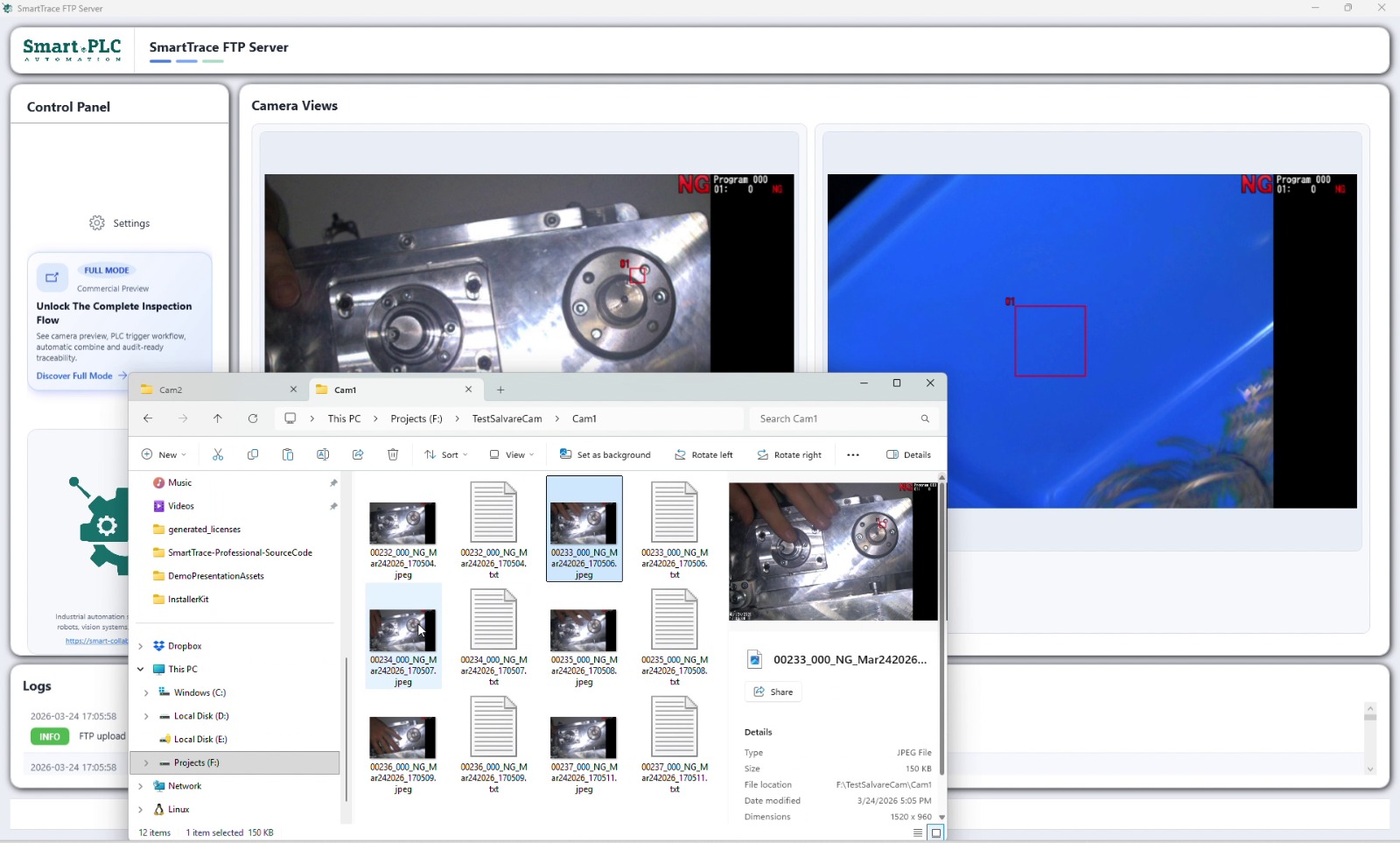The height and width of the screenshot is (843, 1400).
Task: Click the Paste icon in Explorer toolbar
Action: tap(288, 454)
